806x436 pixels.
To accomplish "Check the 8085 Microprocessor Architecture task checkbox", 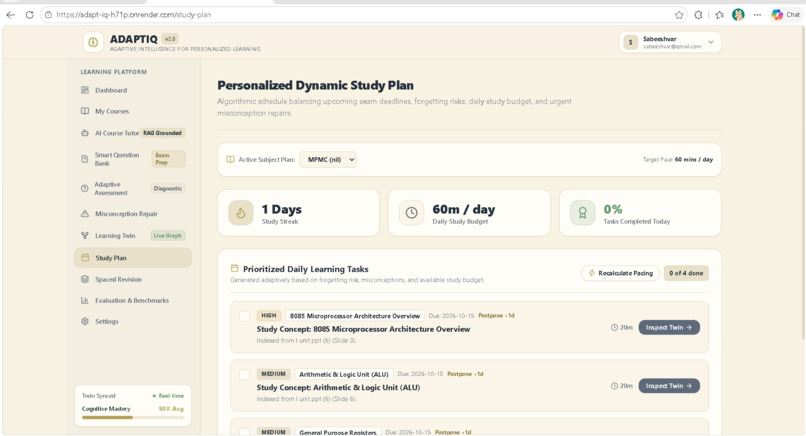I will [245, 316].
